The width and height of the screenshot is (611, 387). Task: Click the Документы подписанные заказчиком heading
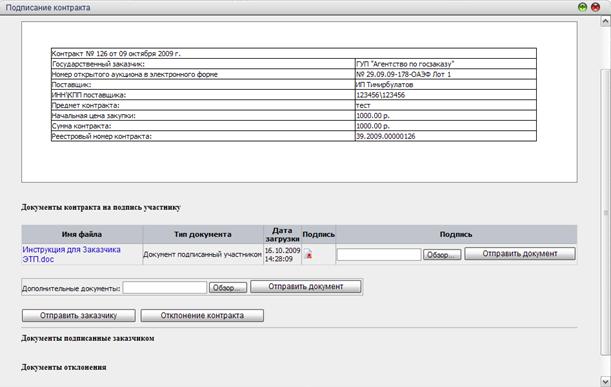[x=88, y=338]
